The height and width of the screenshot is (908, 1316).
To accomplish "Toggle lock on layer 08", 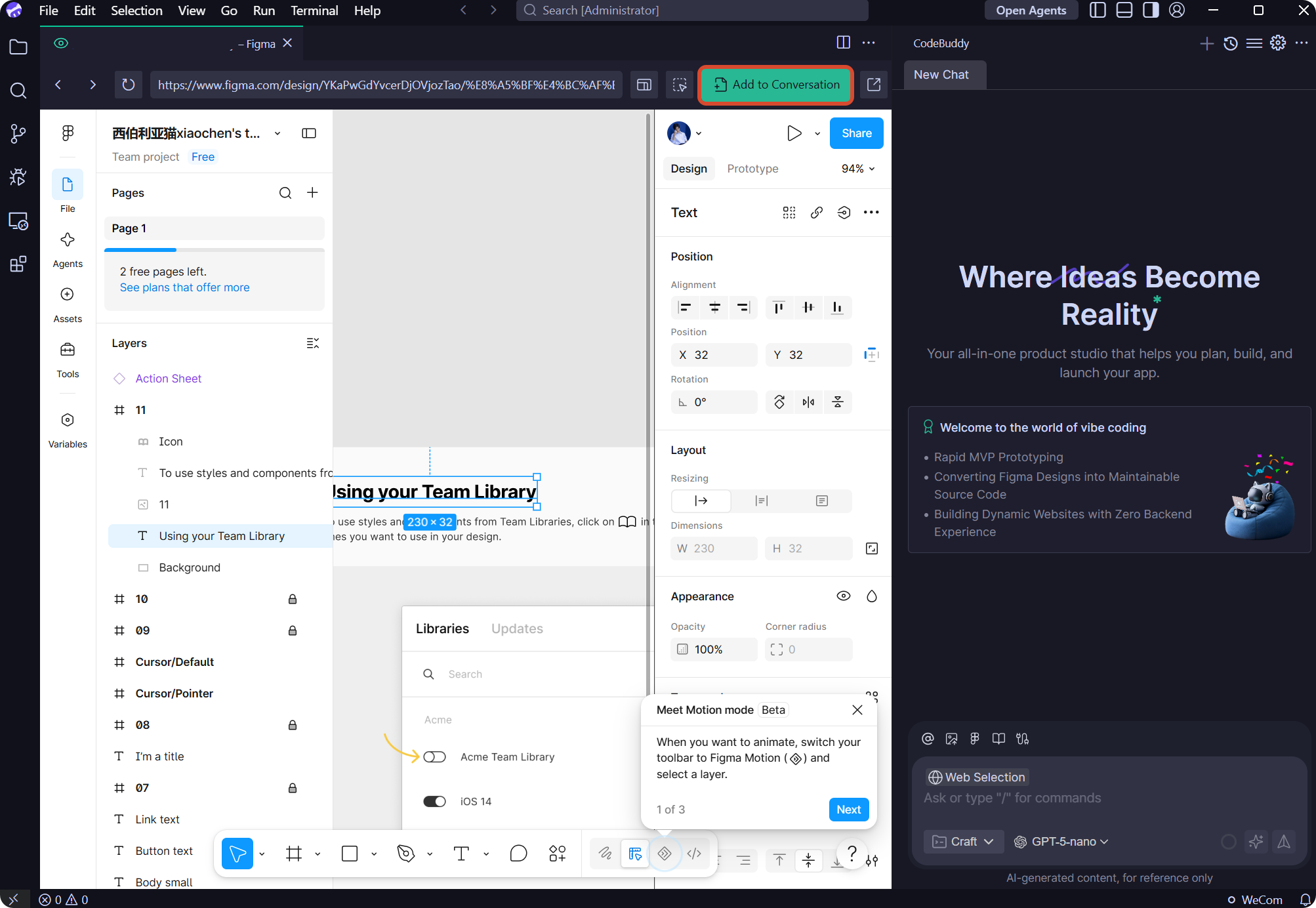I will click(x=293, y=725).
